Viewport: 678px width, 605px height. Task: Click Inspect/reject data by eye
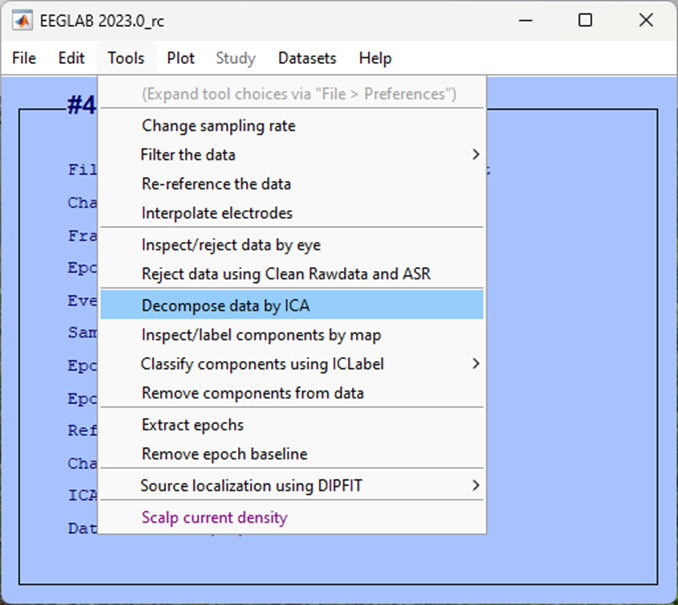point(231,245)
